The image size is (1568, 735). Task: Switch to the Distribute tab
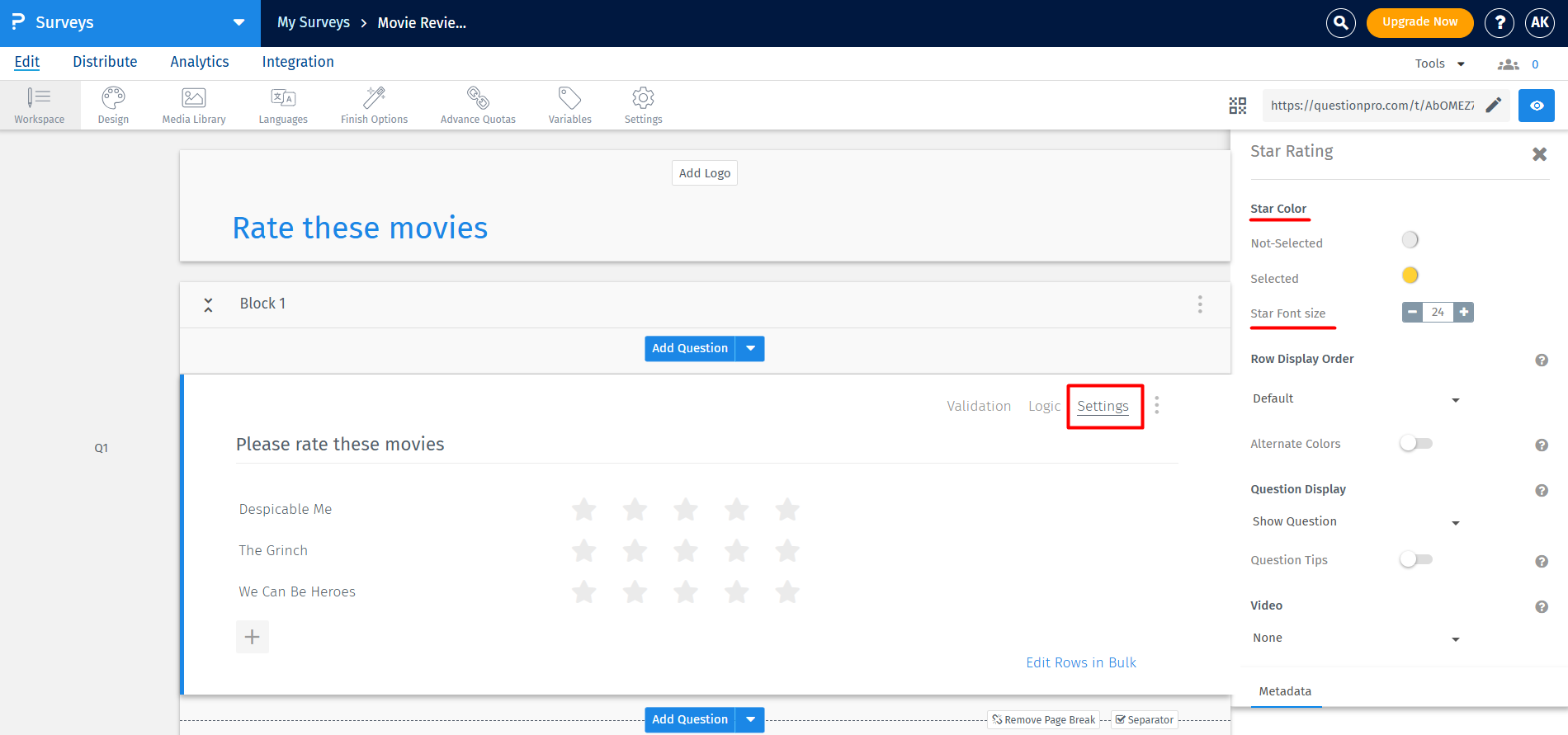(105, 62)
